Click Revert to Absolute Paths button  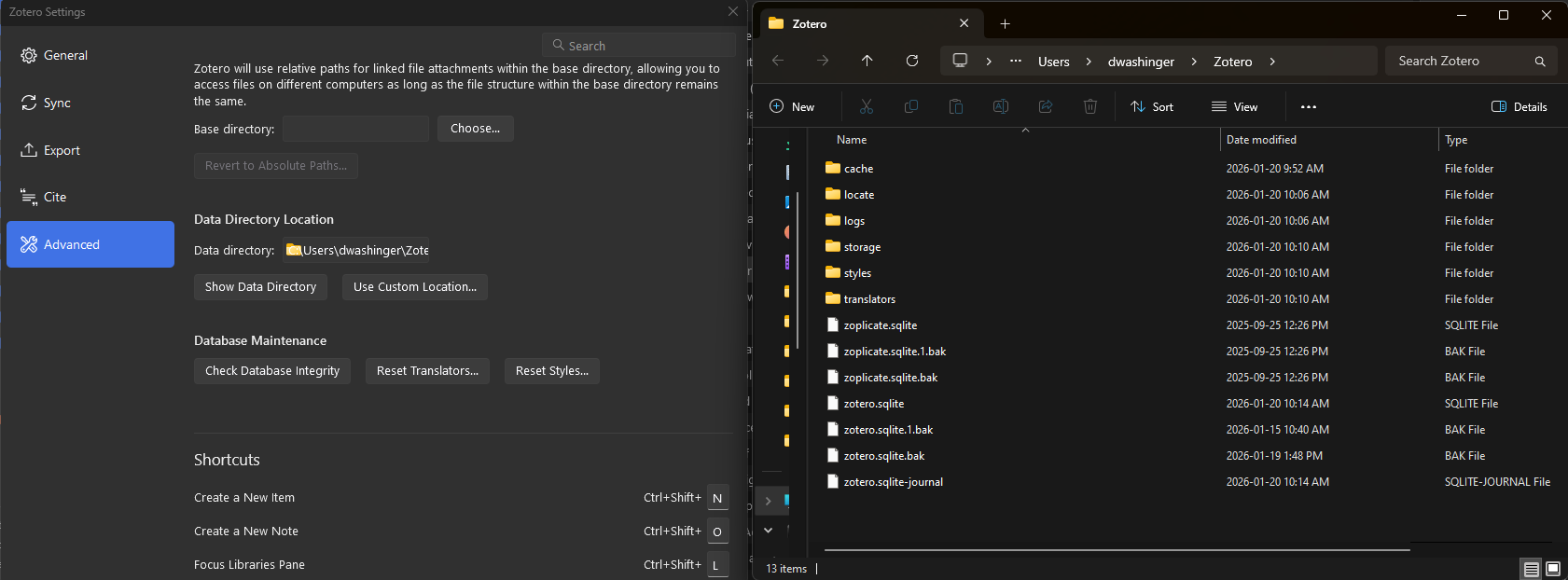(276, 166)
